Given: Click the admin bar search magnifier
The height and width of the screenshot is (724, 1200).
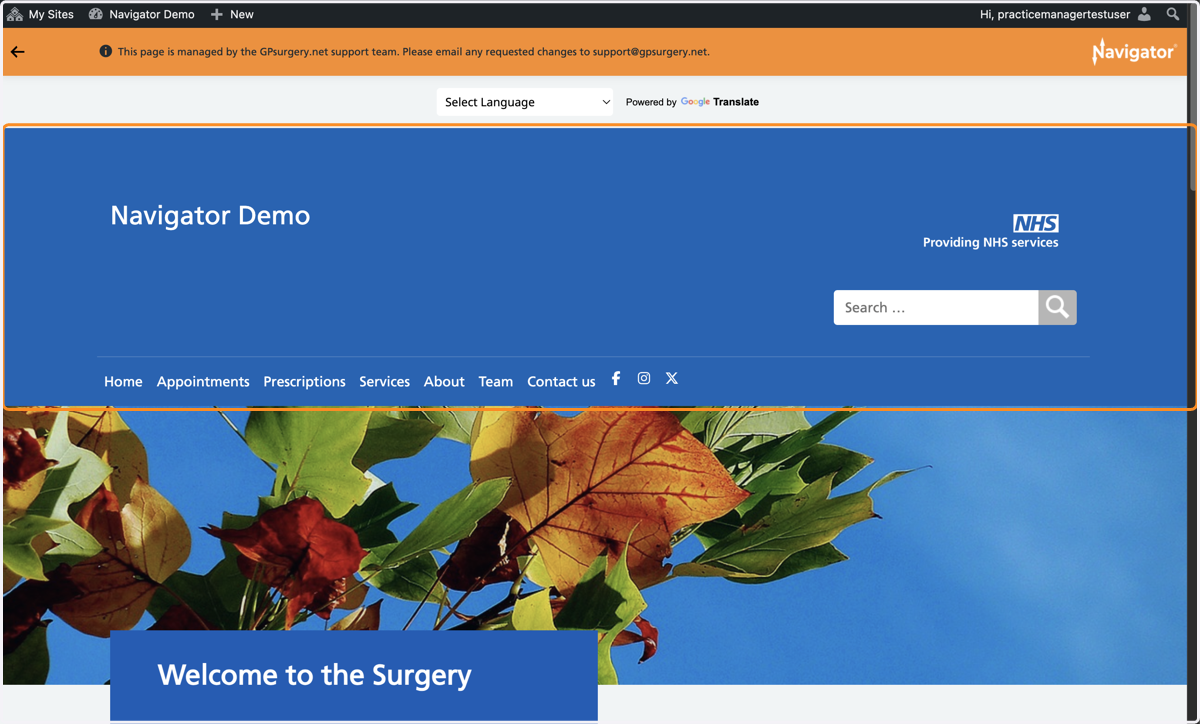Looking at the screenshot, I should [1173, 14].
